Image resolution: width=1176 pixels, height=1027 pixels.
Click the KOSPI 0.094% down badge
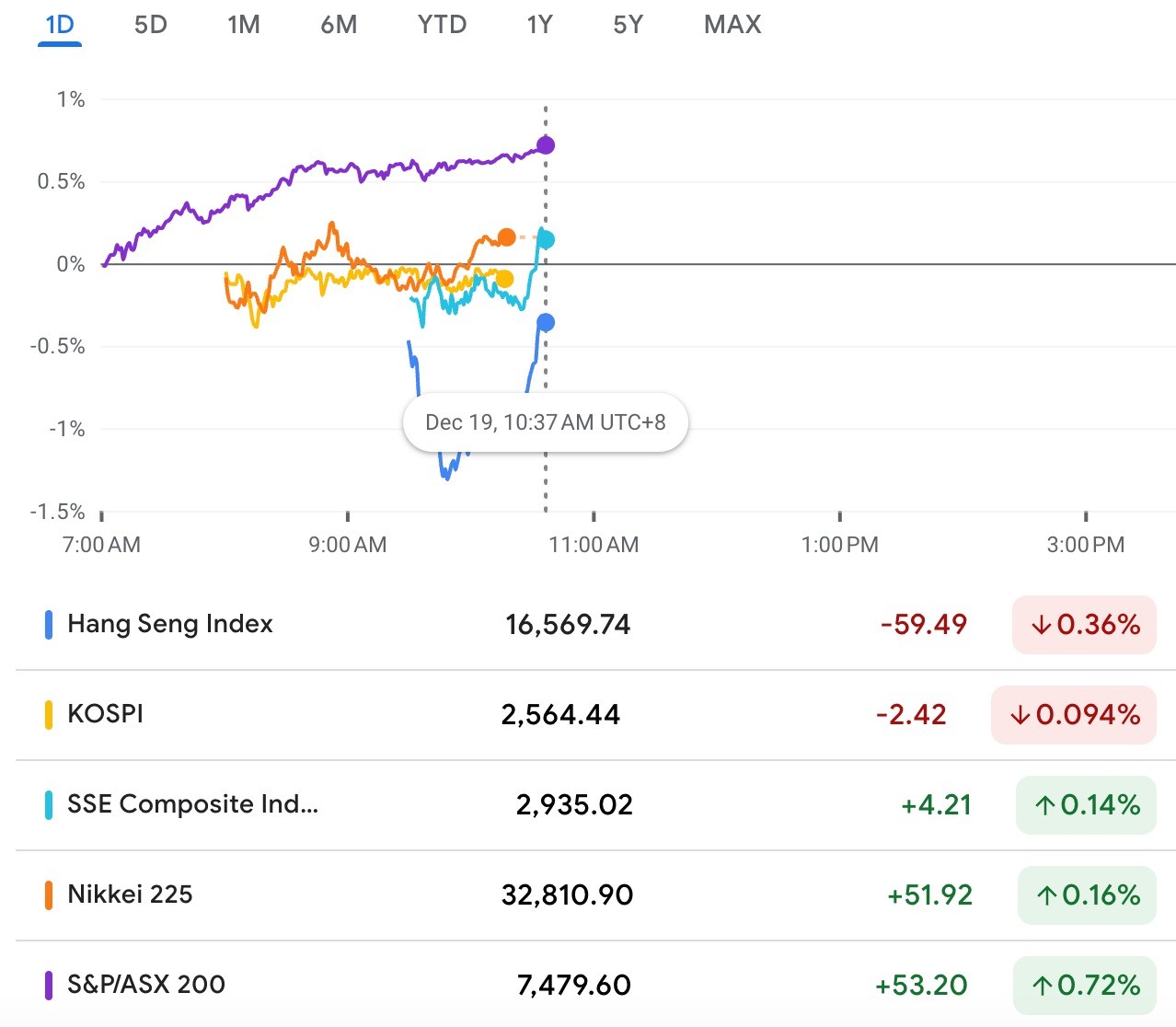click(x=1074, y=715)
